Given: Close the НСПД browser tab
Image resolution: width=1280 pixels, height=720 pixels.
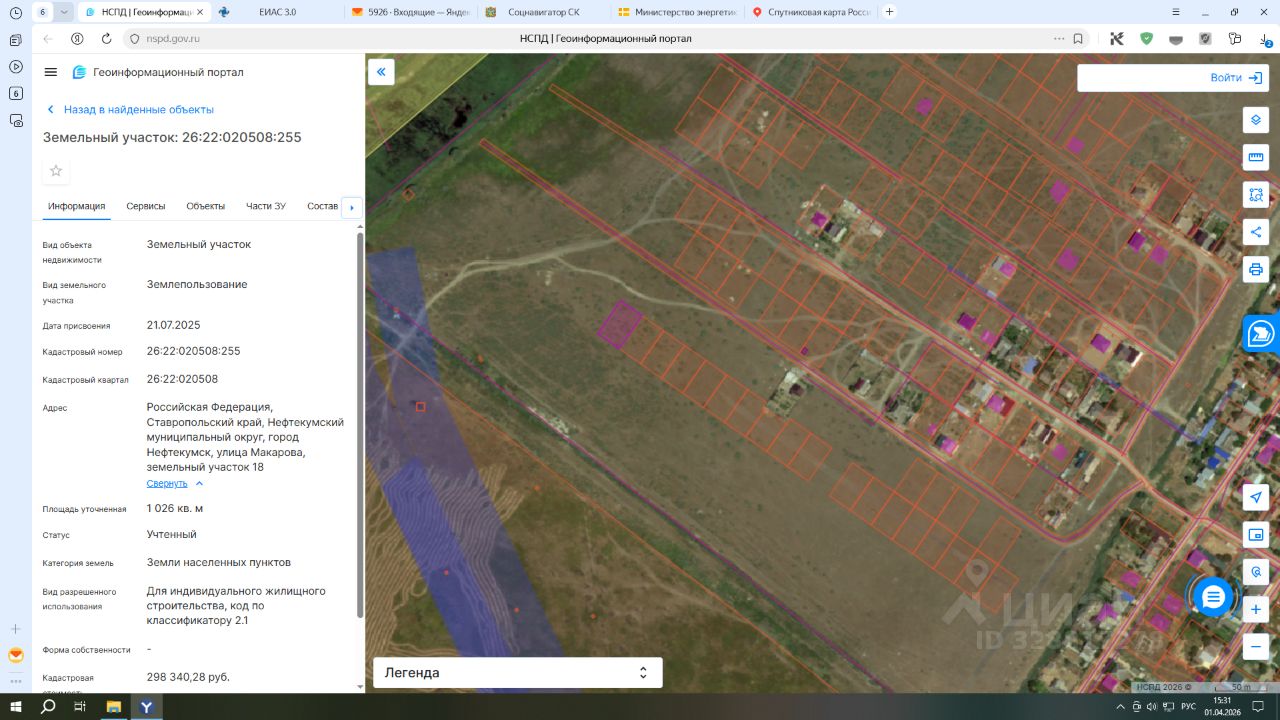Looking at the screenshot, I should (200, 12).
